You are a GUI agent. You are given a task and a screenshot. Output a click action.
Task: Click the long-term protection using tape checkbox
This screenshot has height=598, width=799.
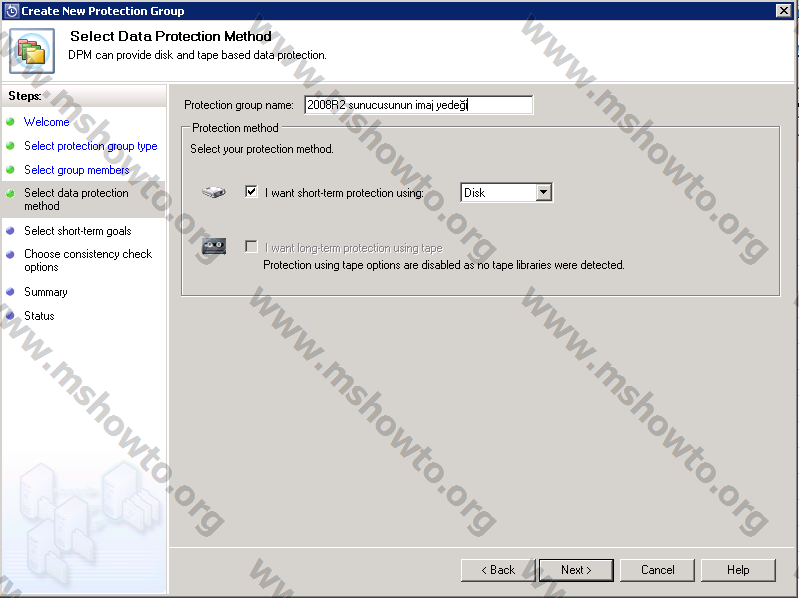pos(251,248)
